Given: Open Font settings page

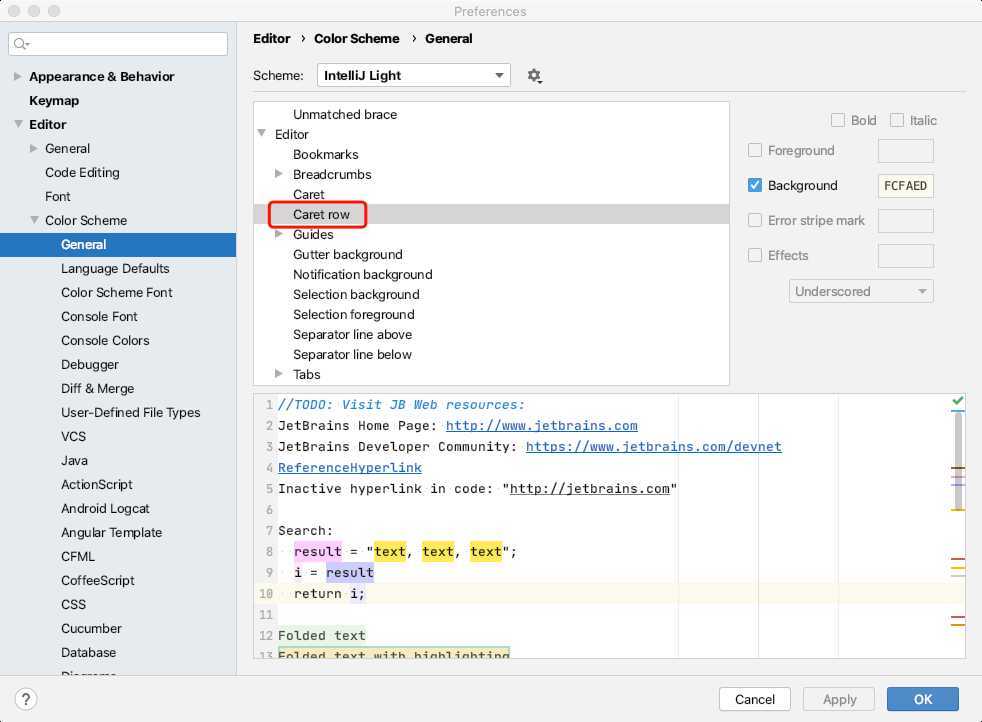Looking at the screenshot, I should (x=58, y=197).
